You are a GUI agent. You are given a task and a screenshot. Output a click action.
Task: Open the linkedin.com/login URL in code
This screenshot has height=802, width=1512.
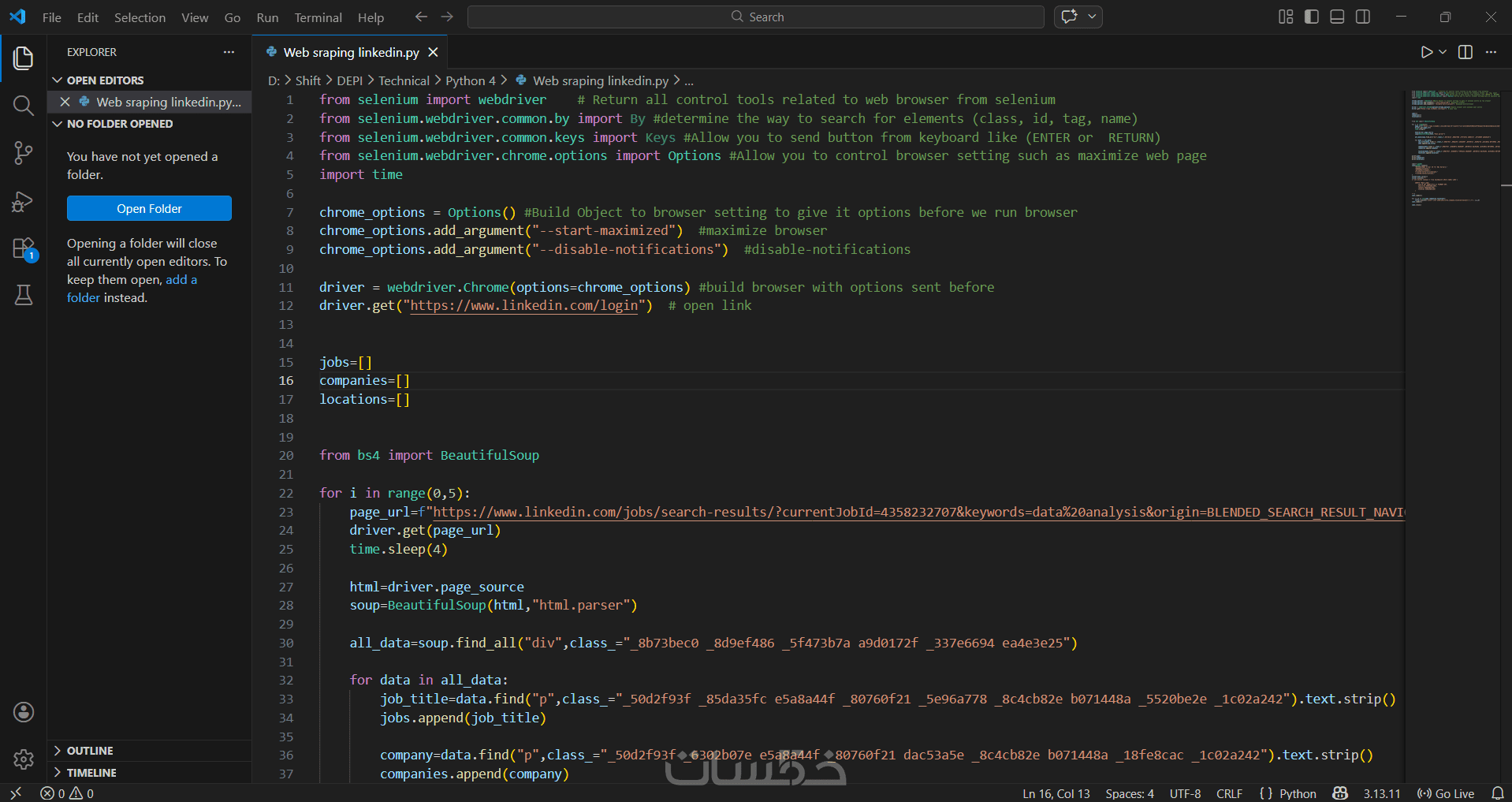(x=524, y=305)
